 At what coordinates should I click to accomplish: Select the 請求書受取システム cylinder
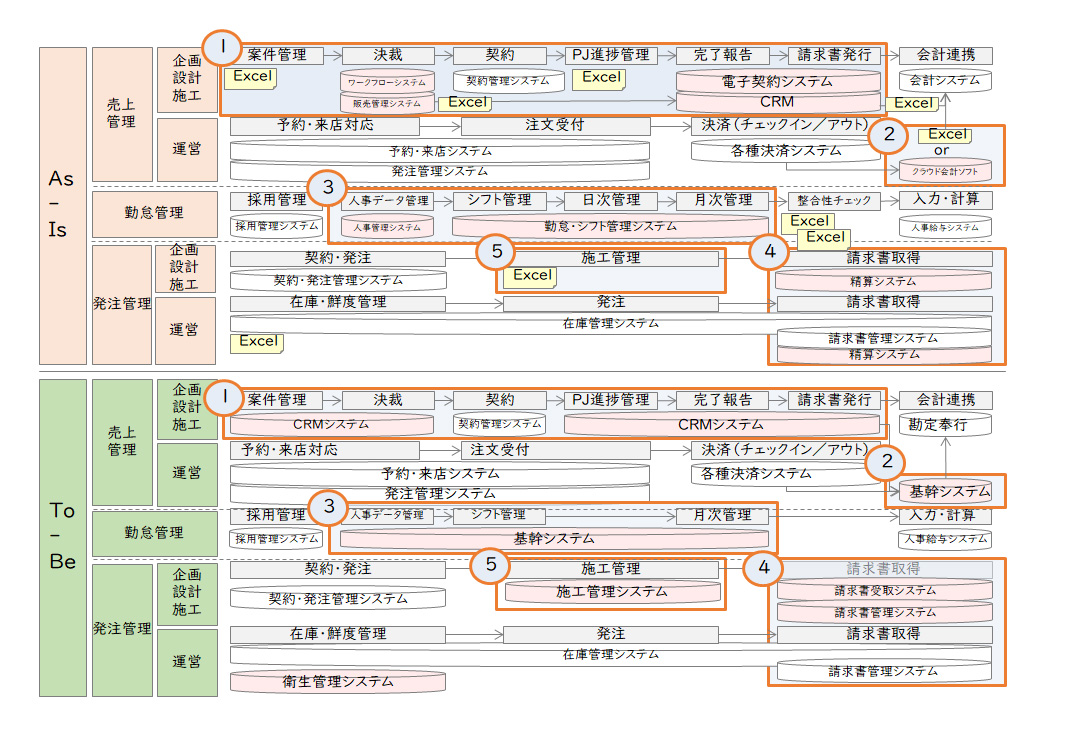coord(885,591)
